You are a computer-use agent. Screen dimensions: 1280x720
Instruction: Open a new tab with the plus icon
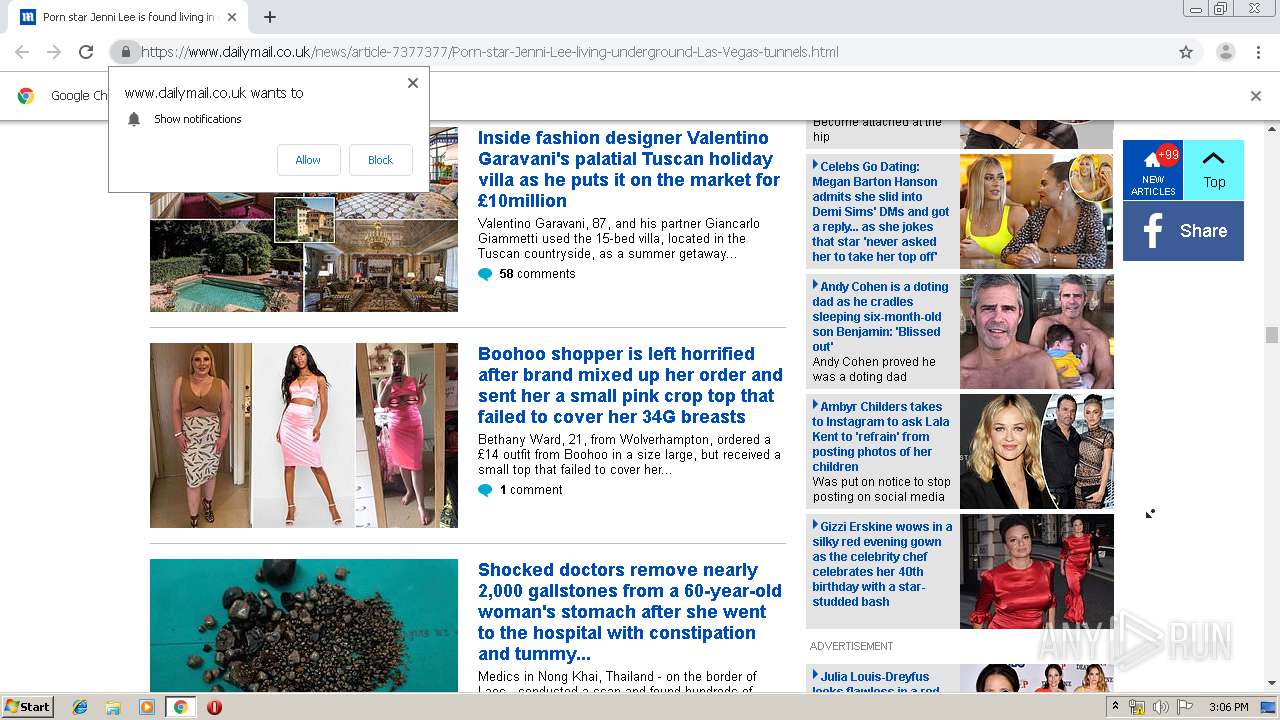270,17
